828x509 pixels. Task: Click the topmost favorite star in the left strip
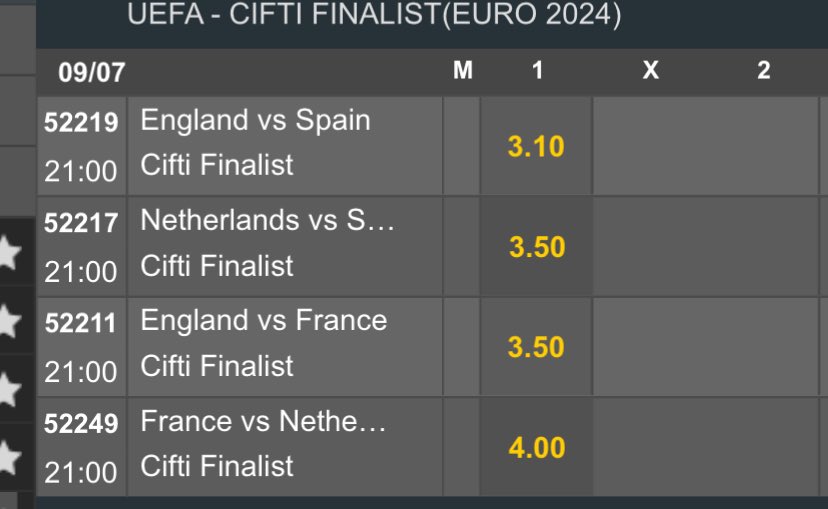pos(8,254)
